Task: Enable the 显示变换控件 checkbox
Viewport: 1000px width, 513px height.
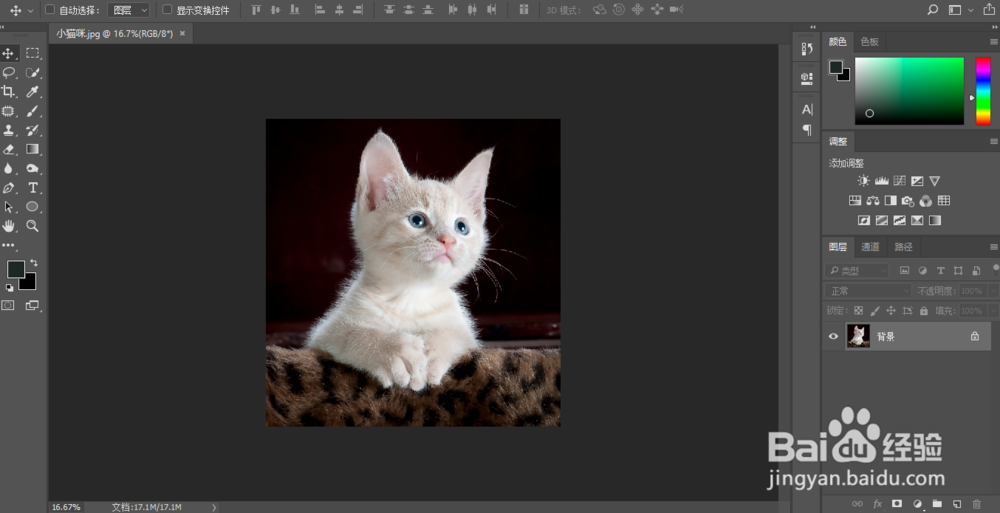Action: 167,10
